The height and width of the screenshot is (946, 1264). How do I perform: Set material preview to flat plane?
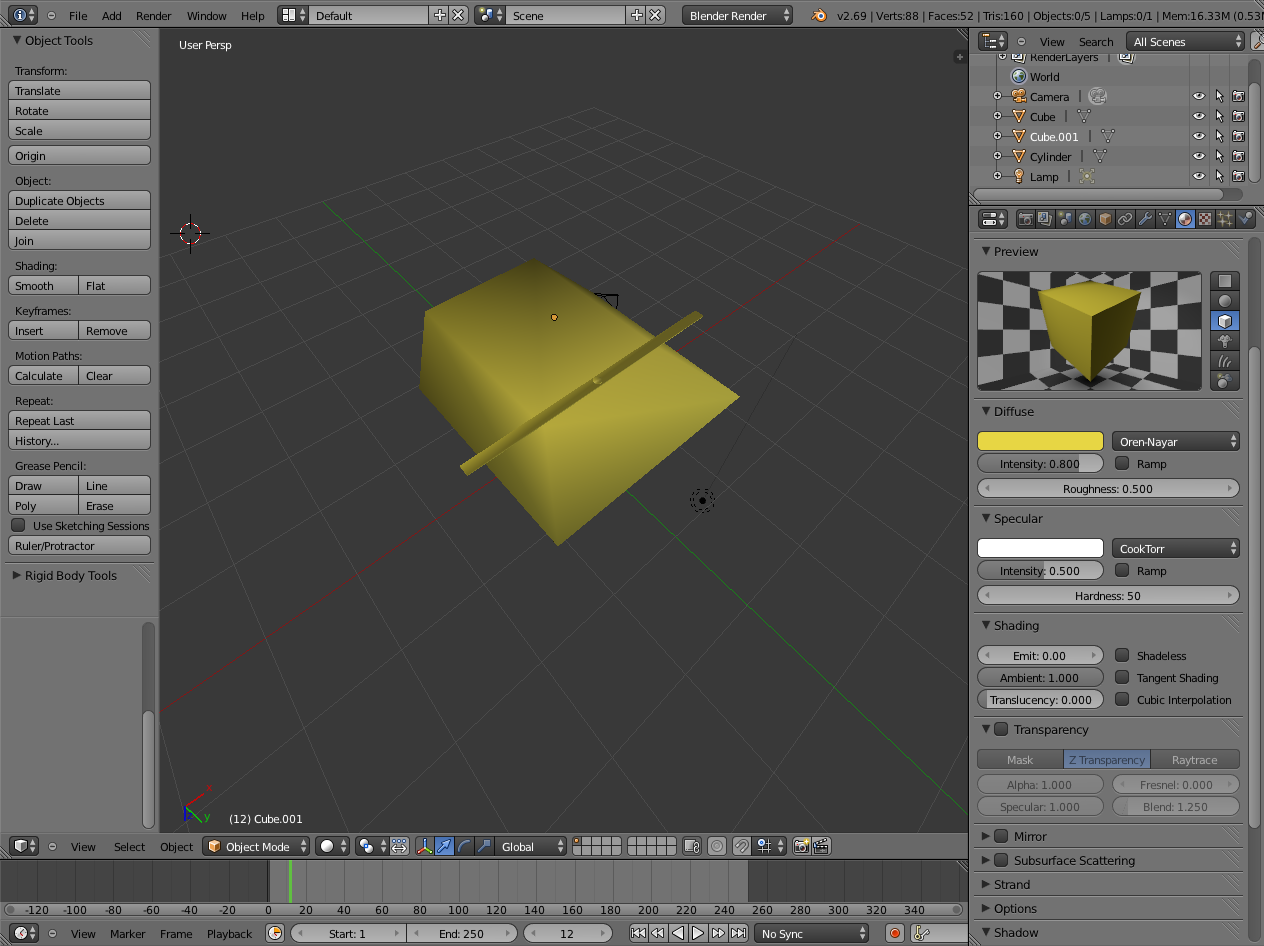coord(1225,281)
